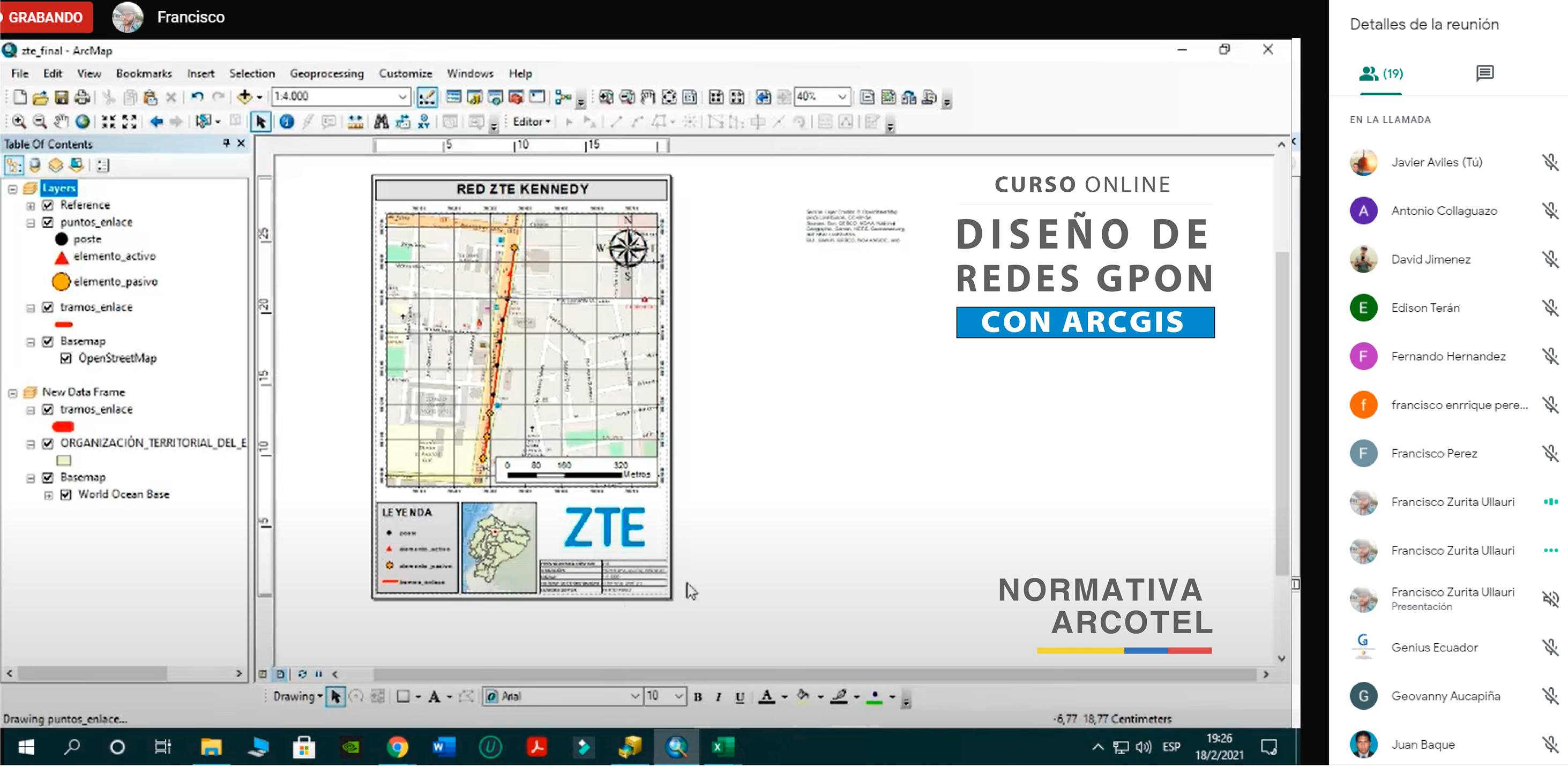Select the layout Zoom In tool
The image size is (1568, 767).
[606, 97]
